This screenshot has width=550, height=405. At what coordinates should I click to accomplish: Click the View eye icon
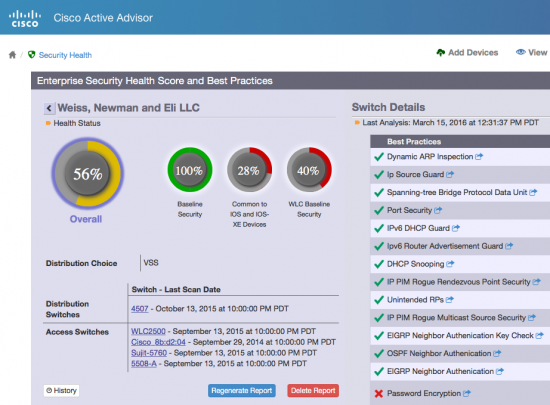(521, 52)
